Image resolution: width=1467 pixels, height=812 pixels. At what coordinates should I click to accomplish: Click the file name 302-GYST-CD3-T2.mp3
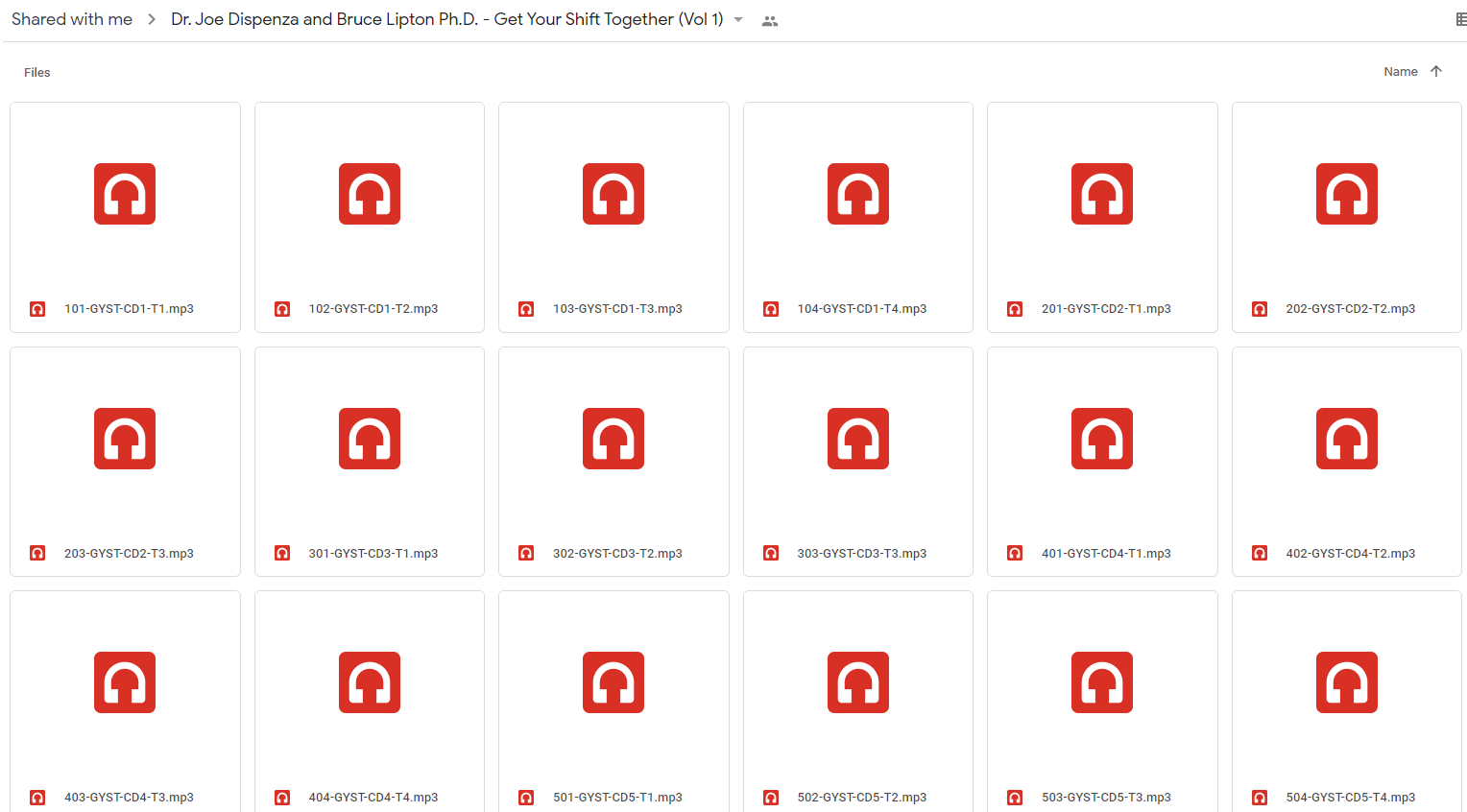coord(617,554)
